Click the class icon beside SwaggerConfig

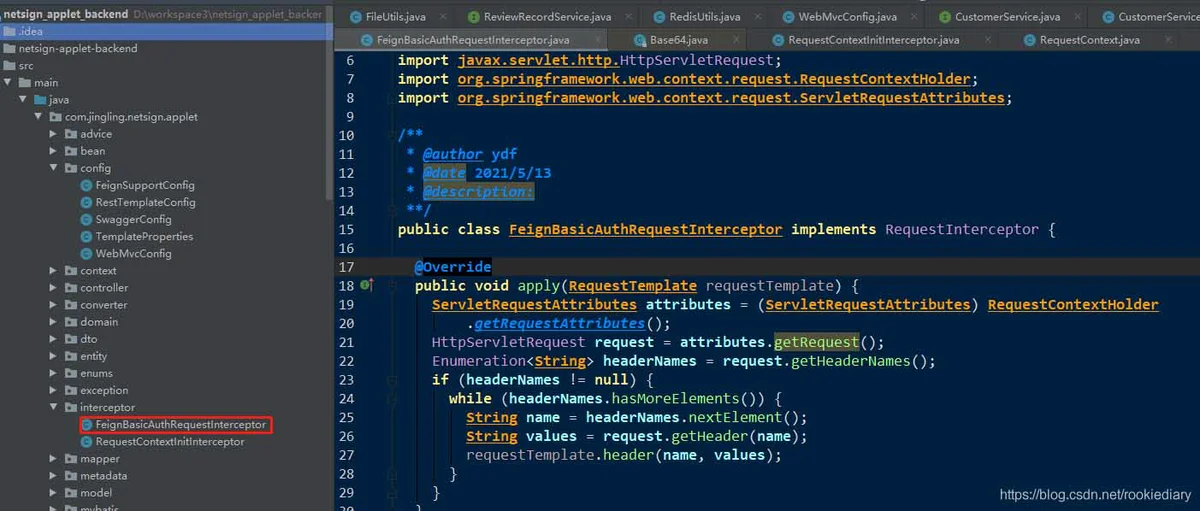pos(86,220)
